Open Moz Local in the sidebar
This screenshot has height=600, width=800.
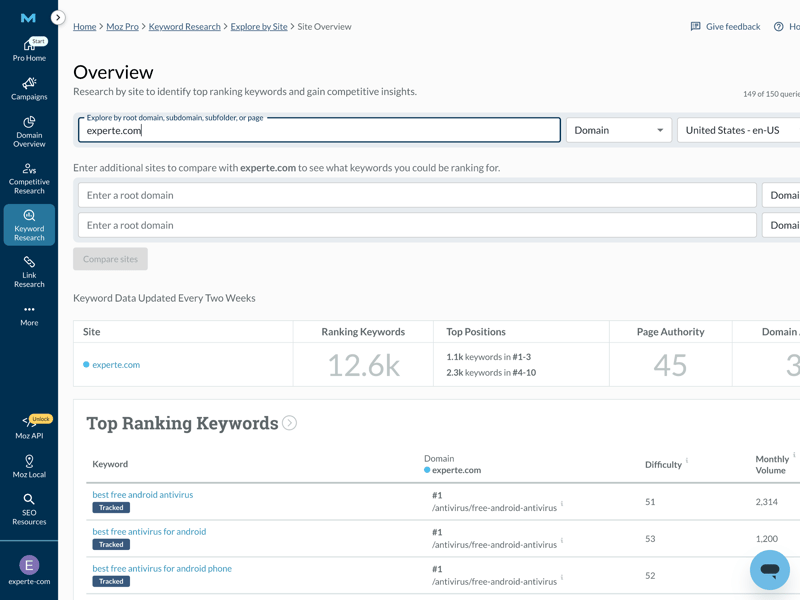coord(29,466)
